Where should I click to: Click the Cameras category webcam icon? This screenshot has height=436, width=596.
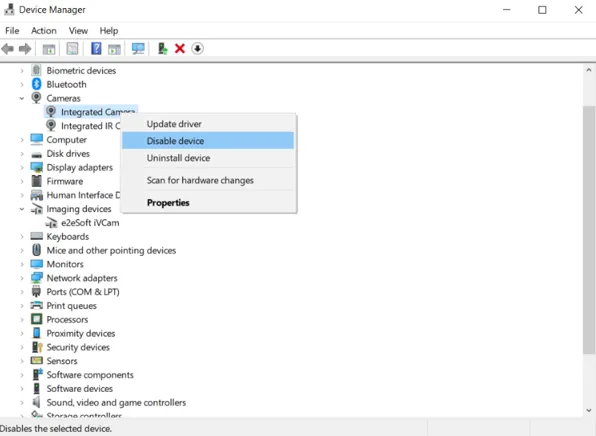point(36,98)
